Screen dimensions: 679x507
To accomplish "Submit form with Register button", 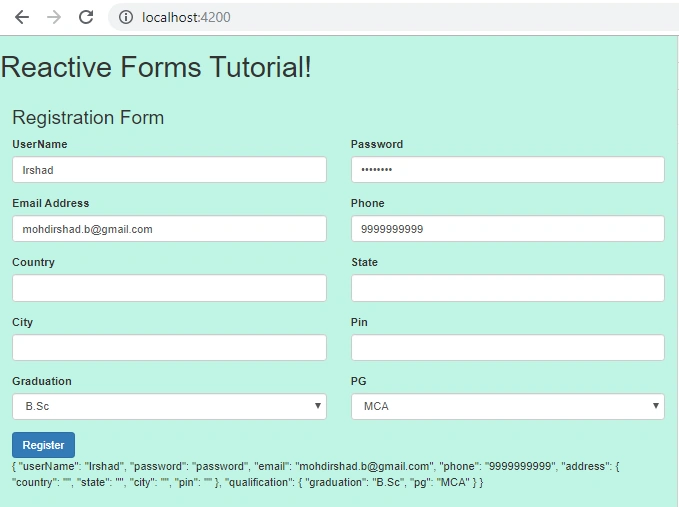I will coord(43,445).
